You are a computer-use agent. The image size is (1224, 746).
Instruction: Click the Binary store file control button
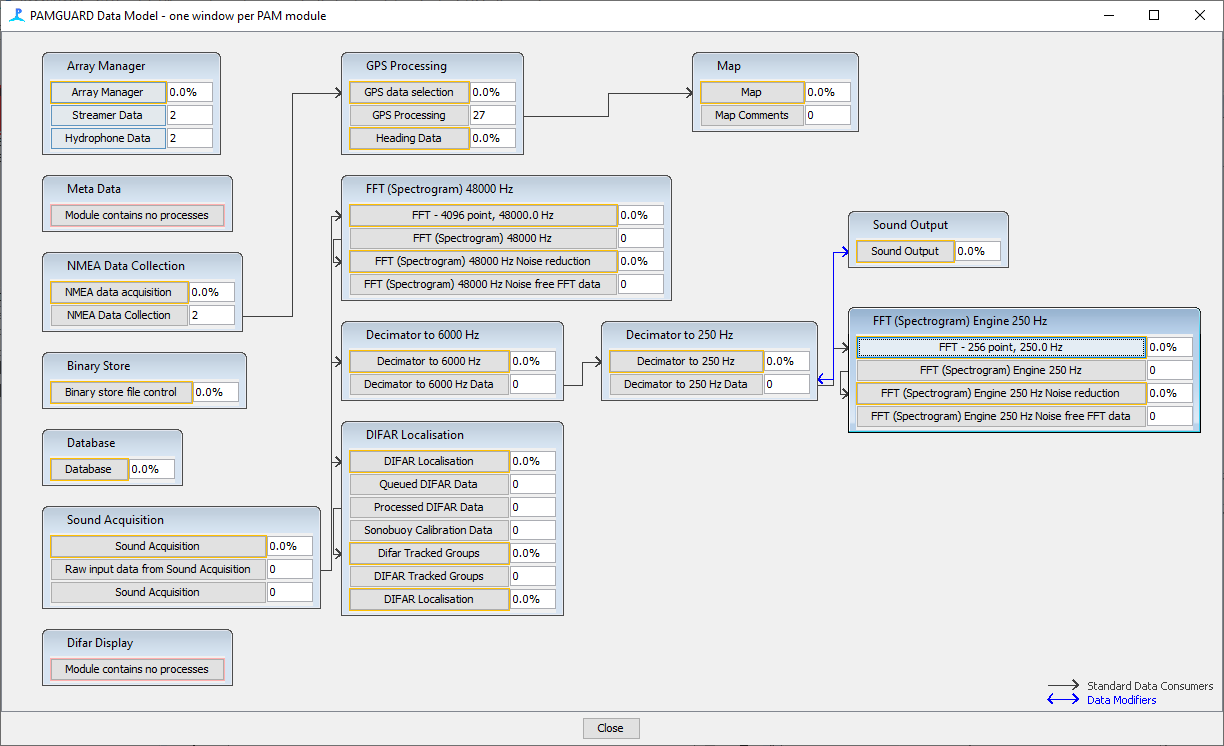click(121, 392)
